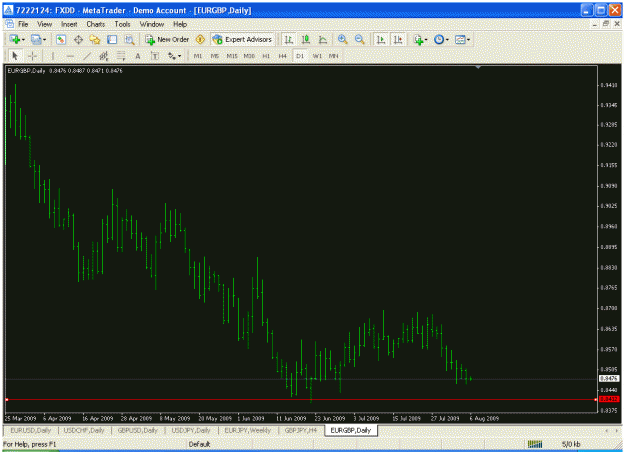Select the Fibonacci retracement tool

click(121, 56)
